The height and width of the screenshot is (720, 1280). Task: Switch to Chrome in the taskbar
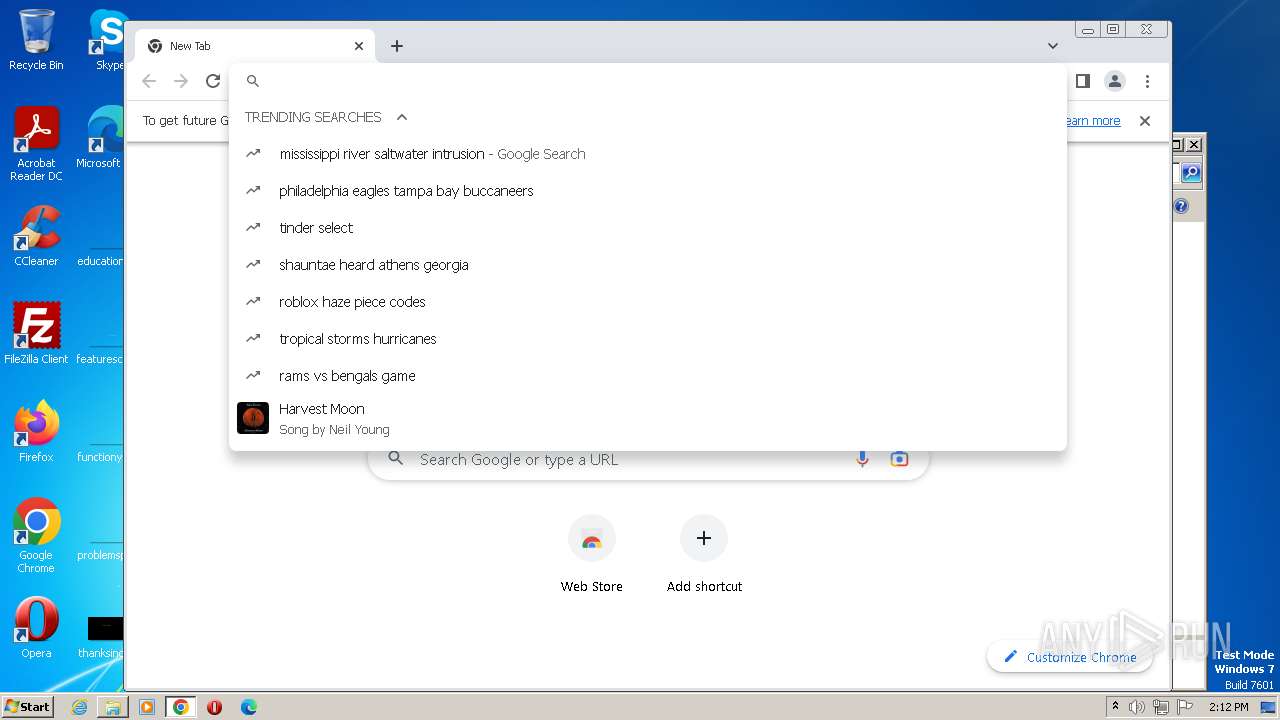point(181,707)
